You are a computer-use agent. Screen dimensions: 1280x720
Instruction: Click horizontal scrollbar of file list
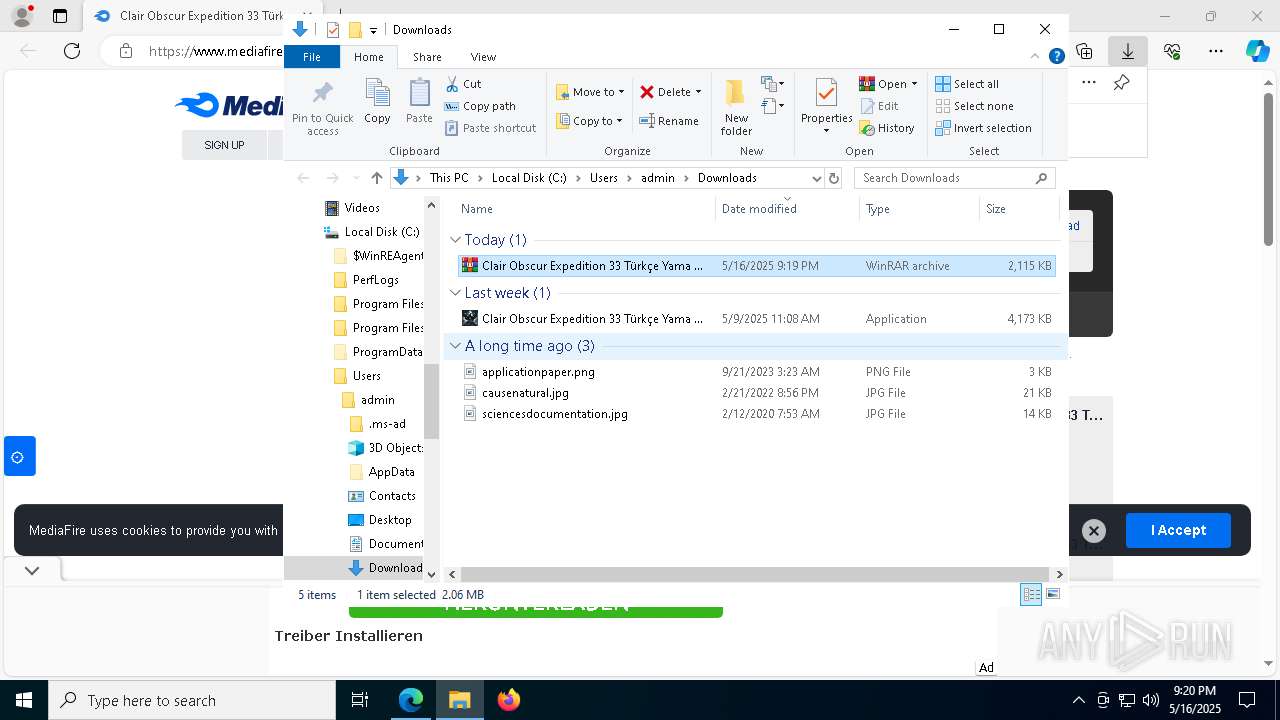pos(755,574)
